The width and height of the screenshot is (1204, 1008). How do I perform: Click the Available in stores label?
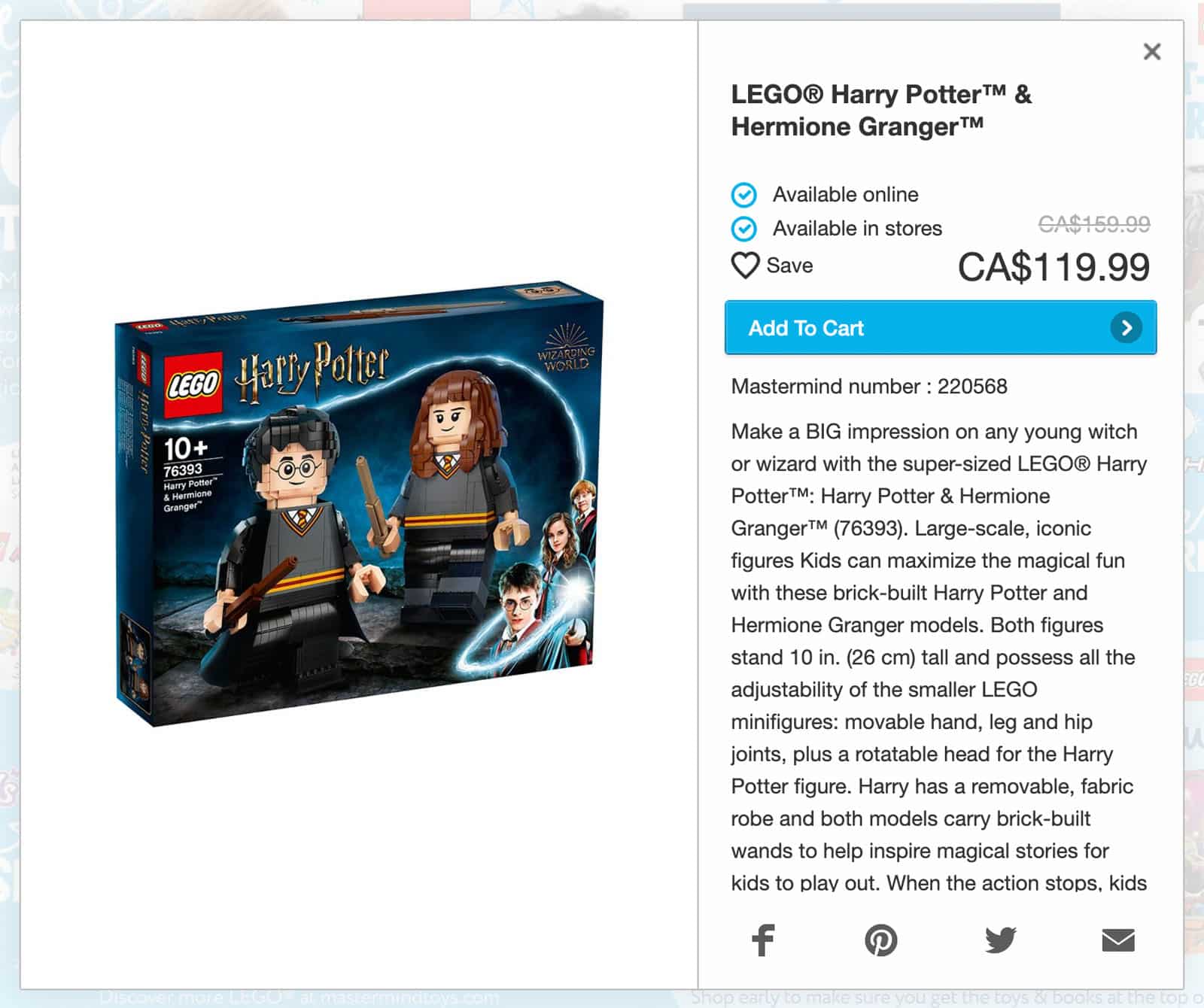click(x=857, y=229)
